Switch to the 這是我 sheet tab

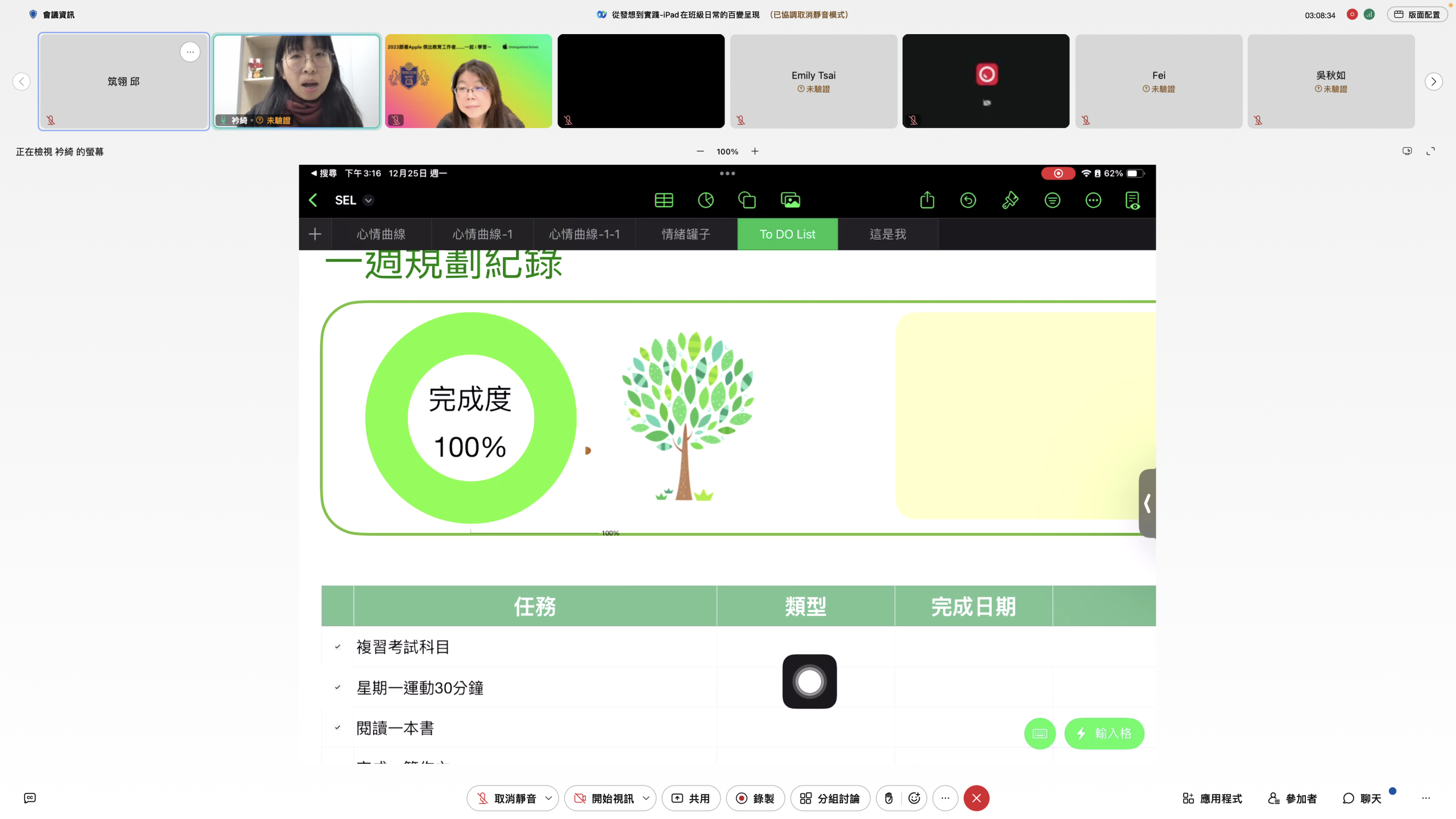887,234
